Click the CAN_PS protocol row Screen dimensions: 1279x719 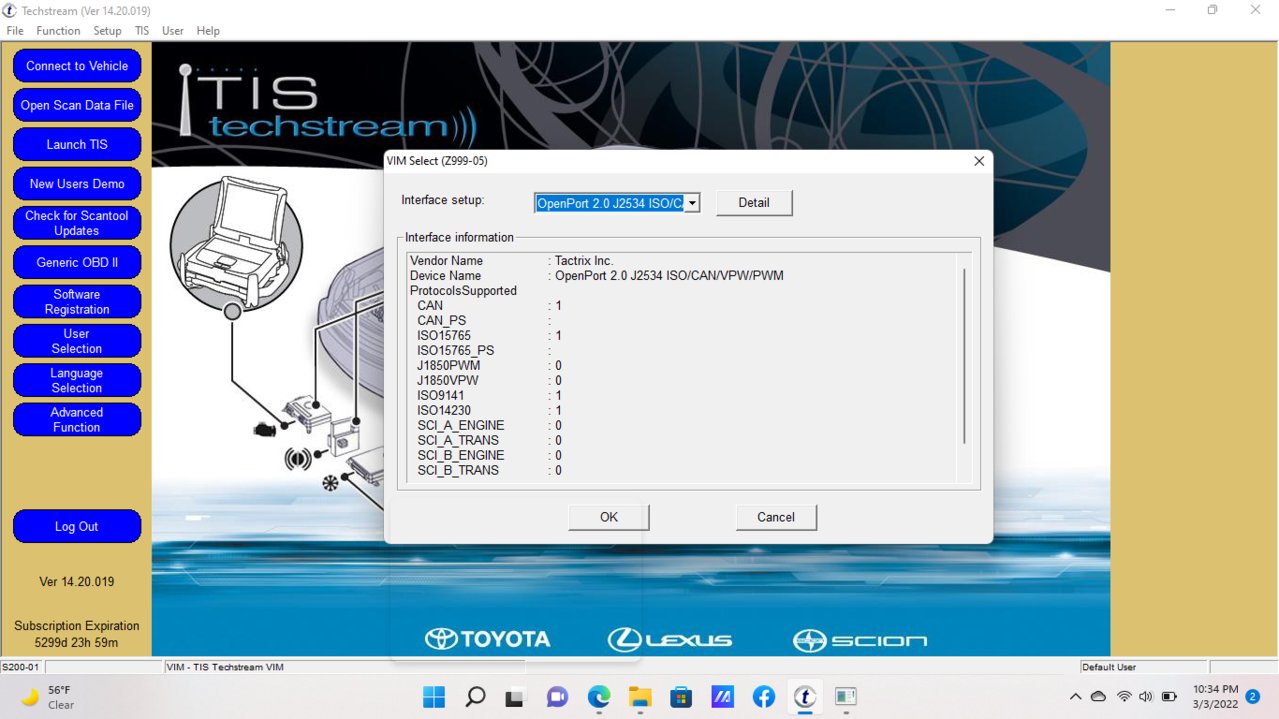tap(484, 321)
